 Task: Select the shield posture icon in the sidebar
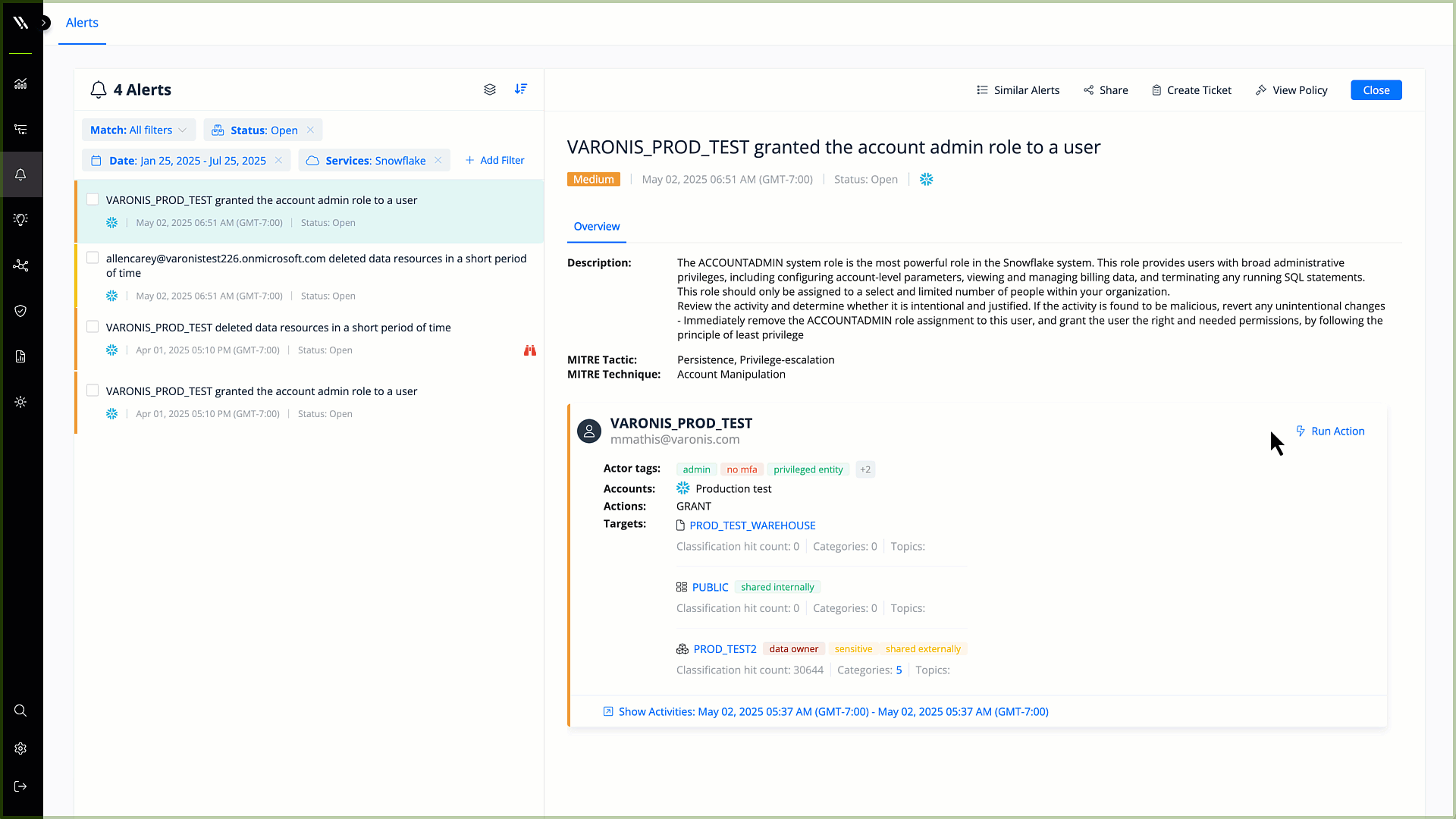point(20,311)
